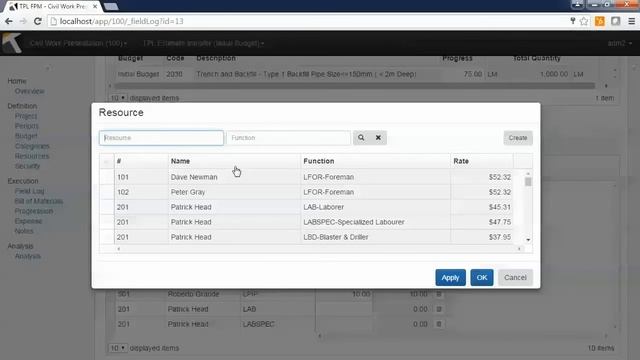Click the browser forward arrow
Image resolution: width=640 pixels, height=360 pixels.
23,21
